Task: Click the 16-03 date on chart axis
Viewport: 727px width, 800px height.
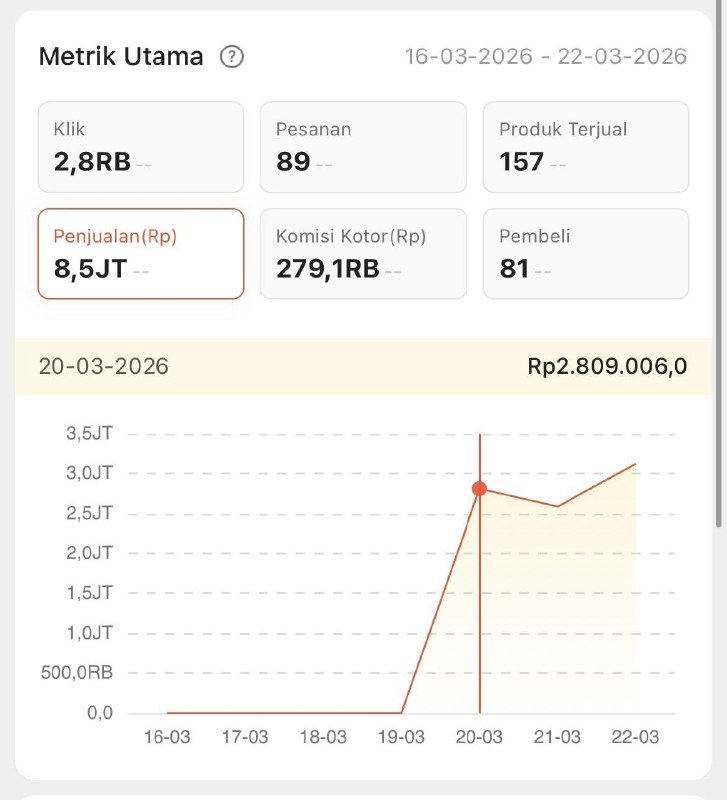Action: (x=167, y=737)
